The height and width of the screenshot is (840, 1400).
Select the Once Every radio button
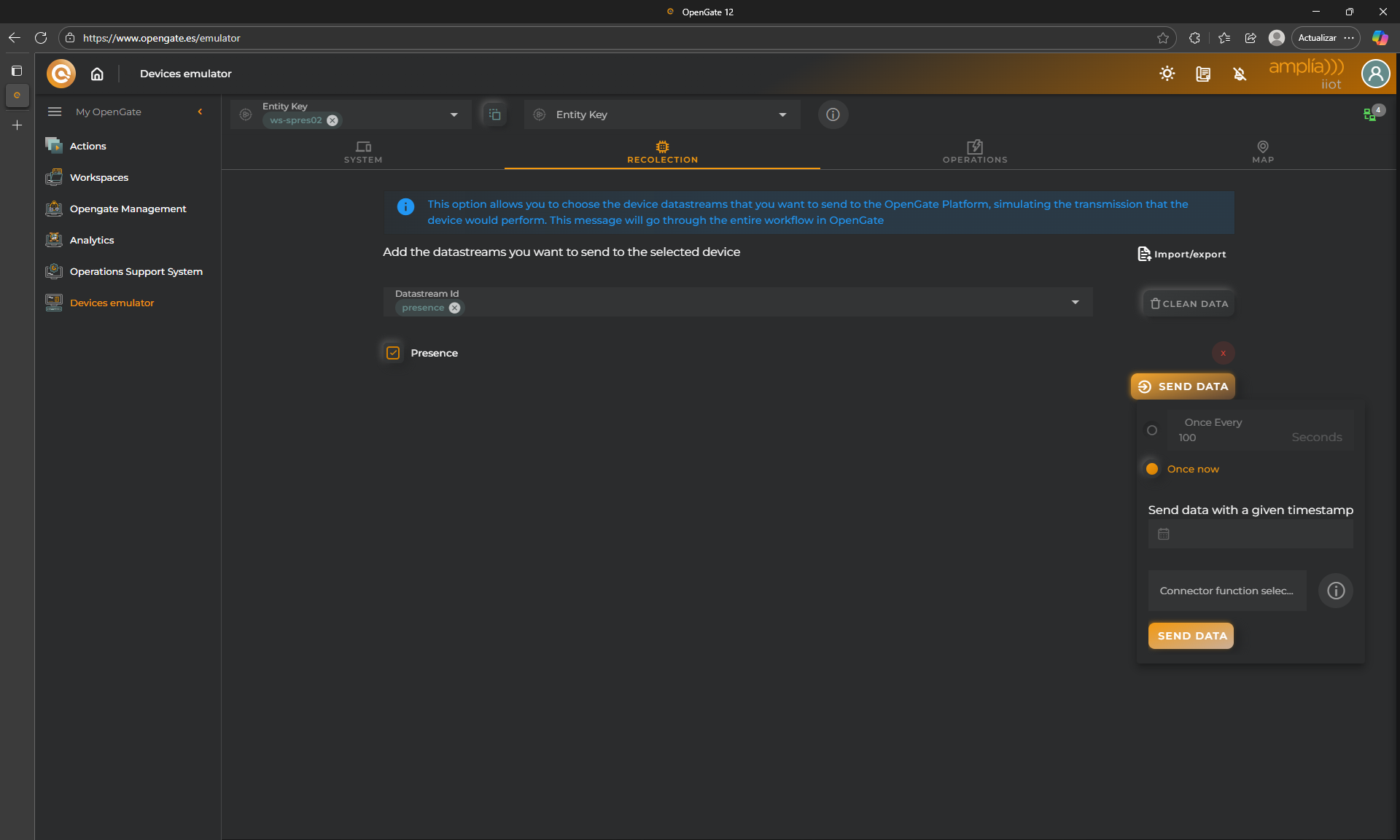(x=1152, y=430)
